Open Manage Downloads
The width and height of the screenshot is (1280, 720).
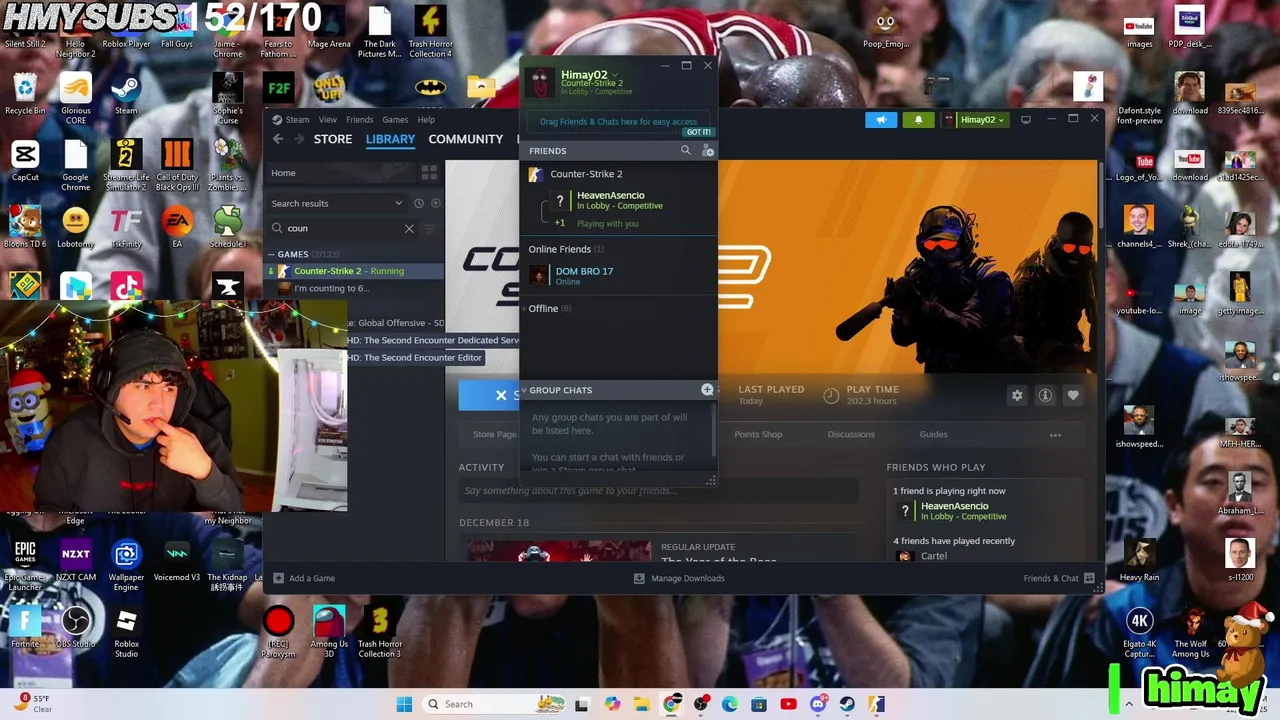click(679, 578)
